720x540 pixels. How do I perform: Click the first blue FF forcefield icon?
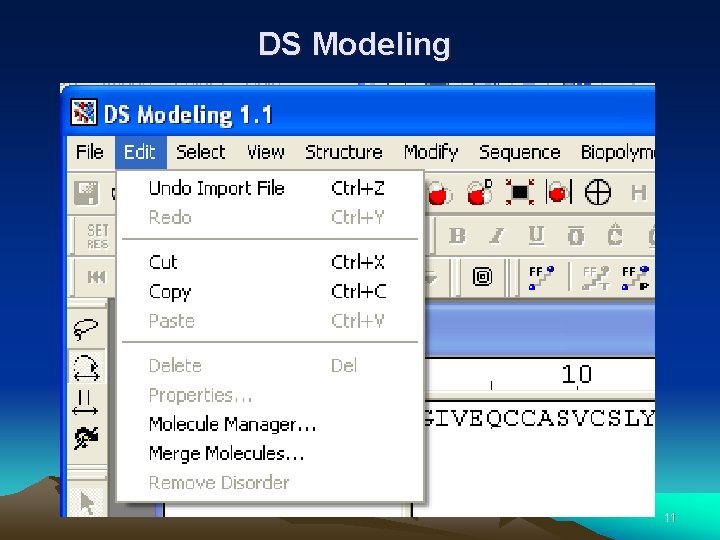(x=541, y=278)
